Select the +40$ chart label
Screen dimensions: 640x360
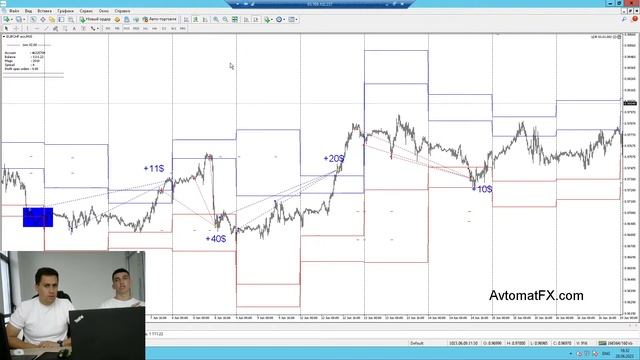point(216,239)
